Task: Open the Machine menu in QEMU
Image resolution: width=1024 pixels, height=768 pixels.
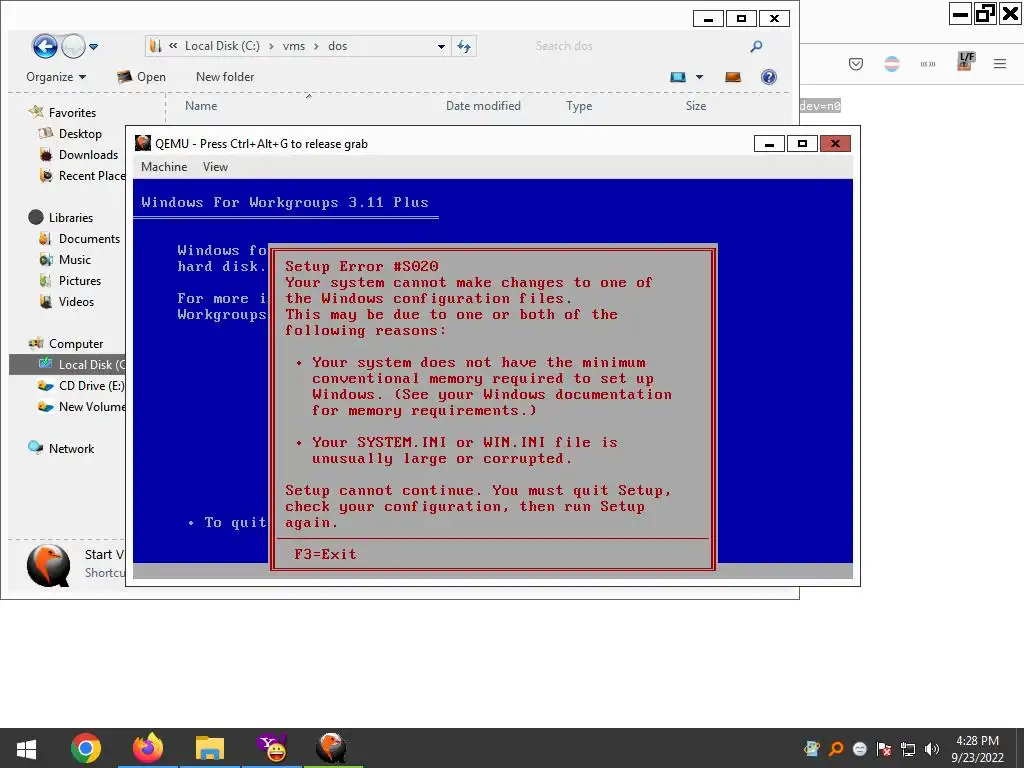Action: click(164, 167)
